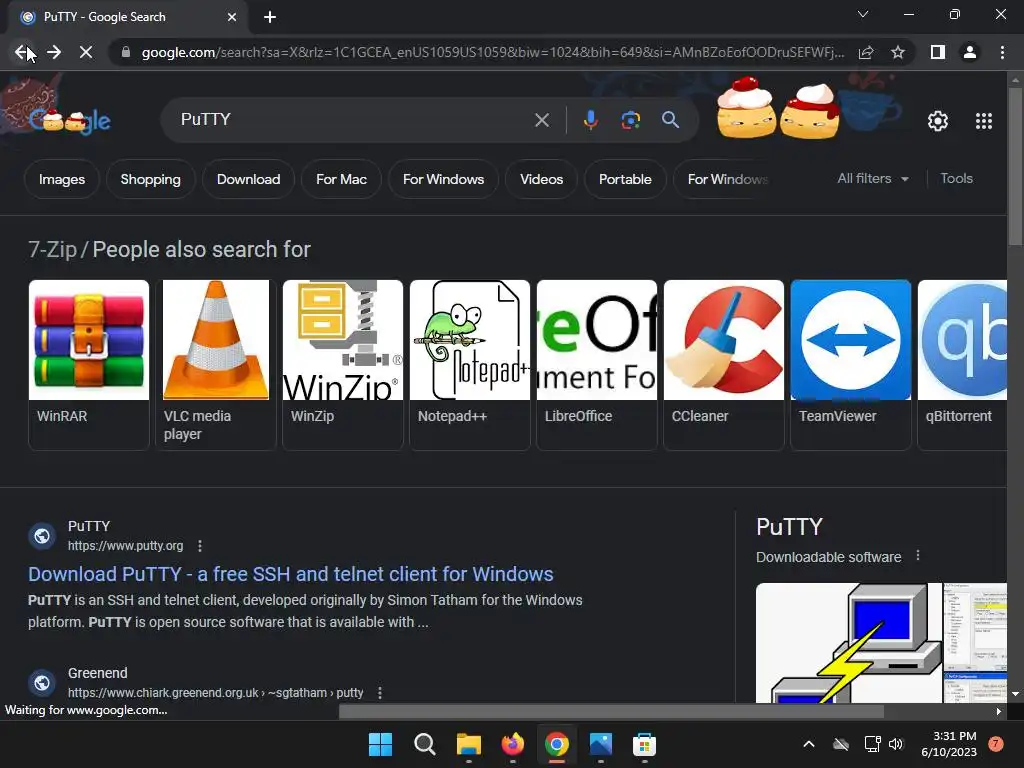Screen dimensions: 1024x768
Task: Open the search Tools options
Action: pyautogui.click(x=956, y=178)
